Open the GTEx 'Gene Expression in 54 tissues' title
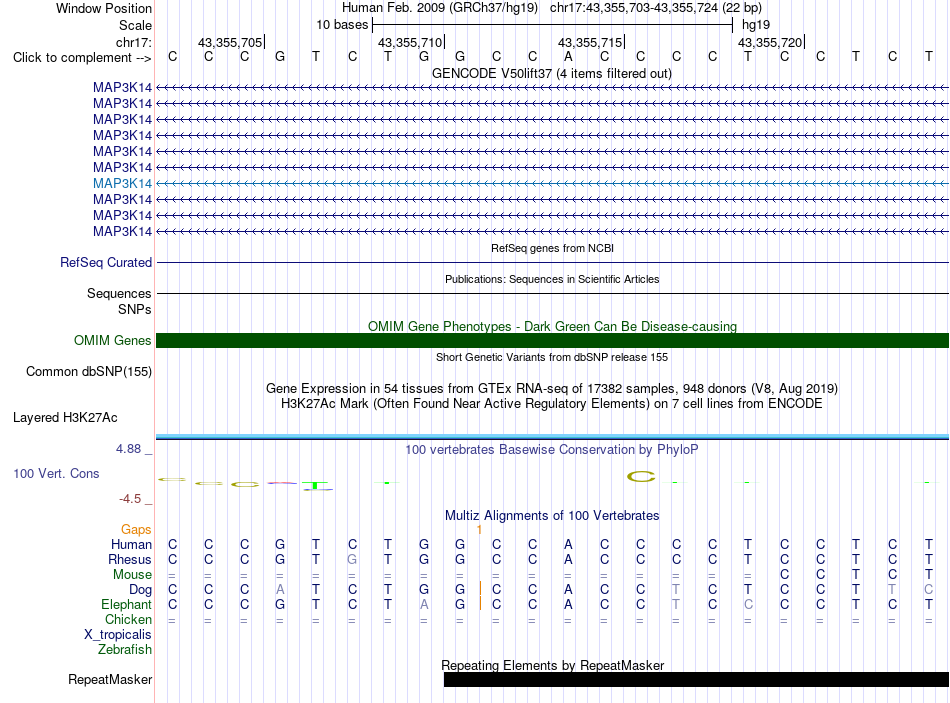 (x=552, y=388)
